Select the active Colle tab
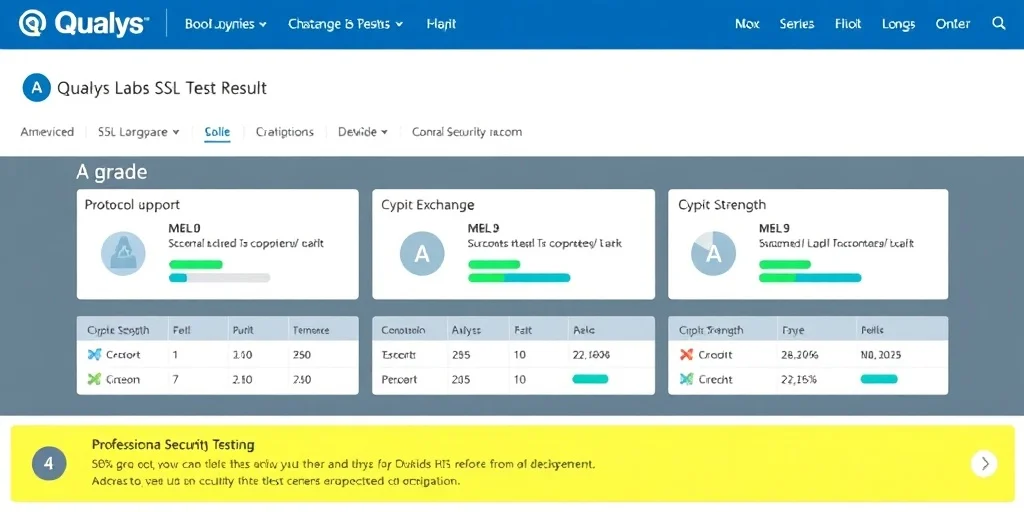 (217, 132)
